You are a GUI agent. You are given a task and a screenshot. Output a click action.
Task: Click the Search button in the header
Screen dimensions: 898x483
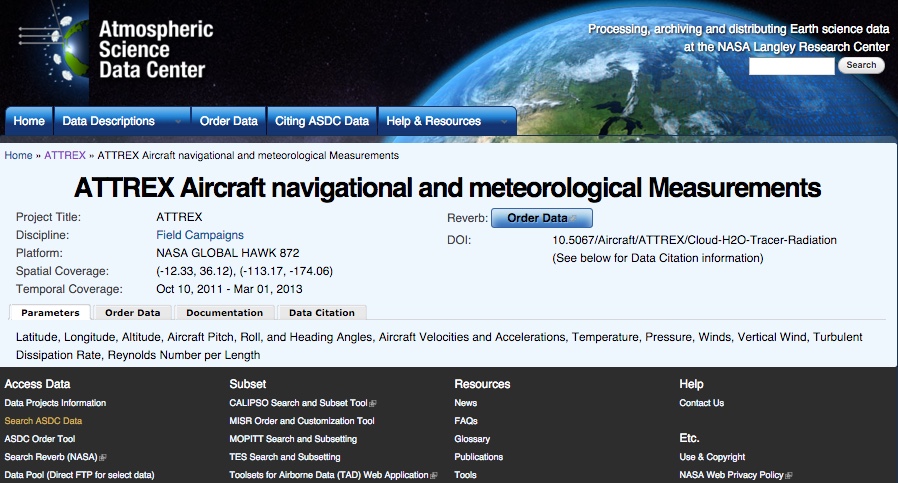861,65
